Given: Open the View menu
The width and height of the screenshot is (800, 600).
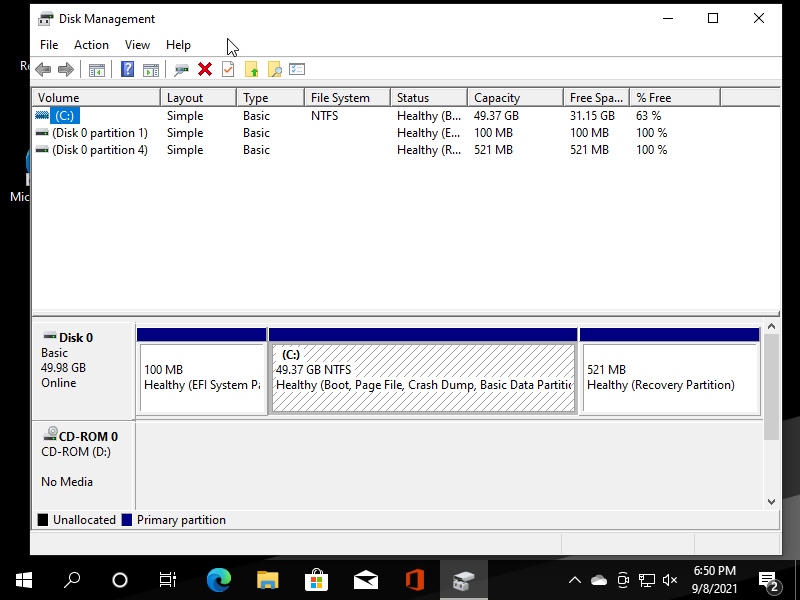Looking at the screenshot, I should (137, 45).
